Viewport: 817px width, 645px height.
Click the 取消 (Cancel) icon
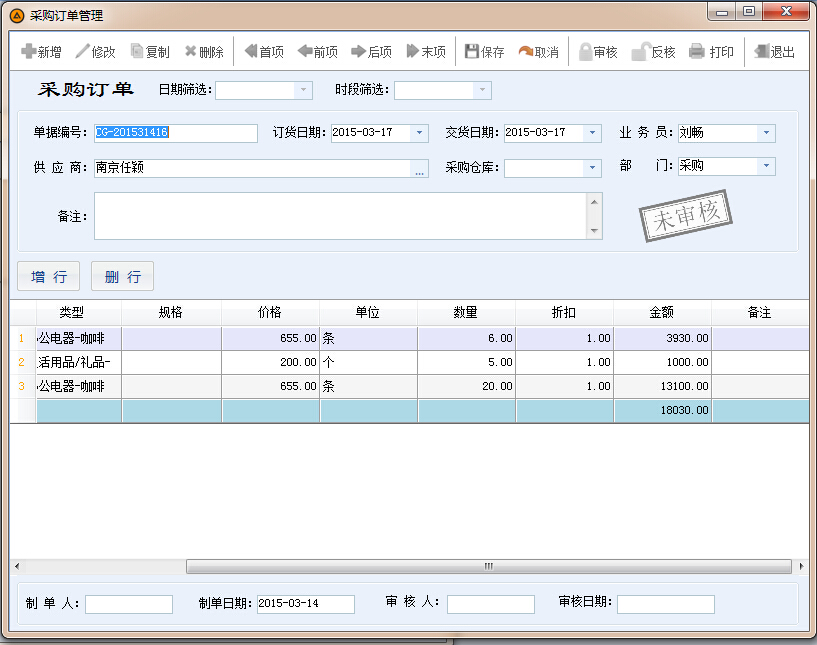click(538, 52)
